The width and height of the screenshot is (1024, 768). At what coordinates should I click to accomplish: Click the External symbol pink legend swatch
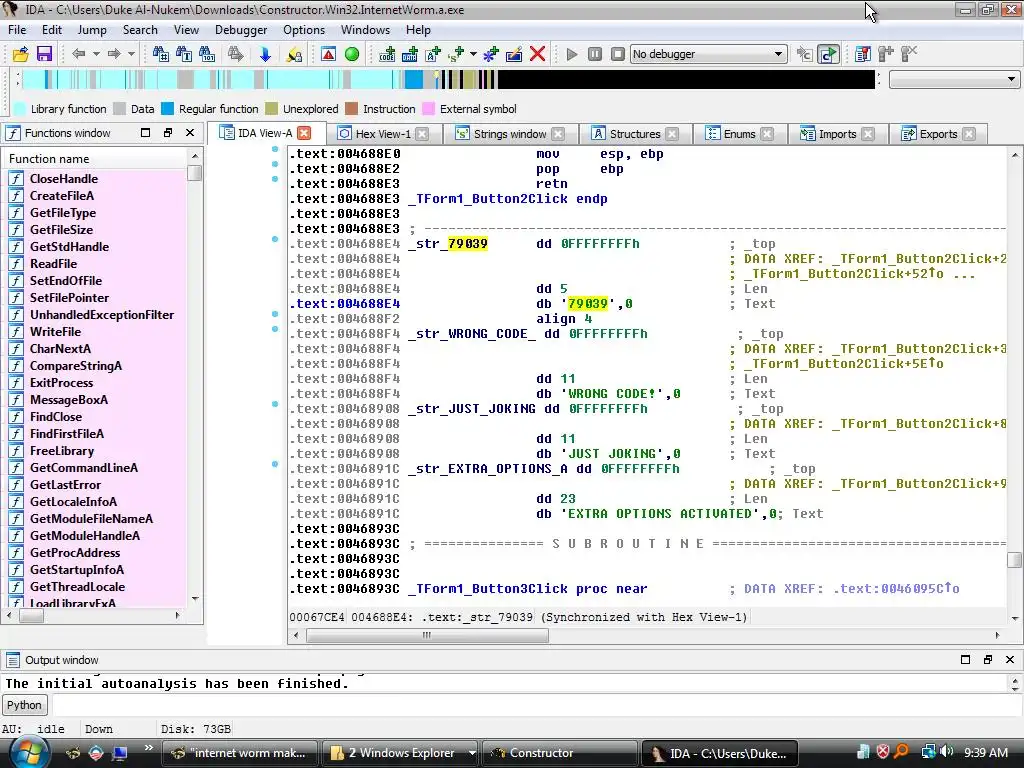[x=429, y=109]
